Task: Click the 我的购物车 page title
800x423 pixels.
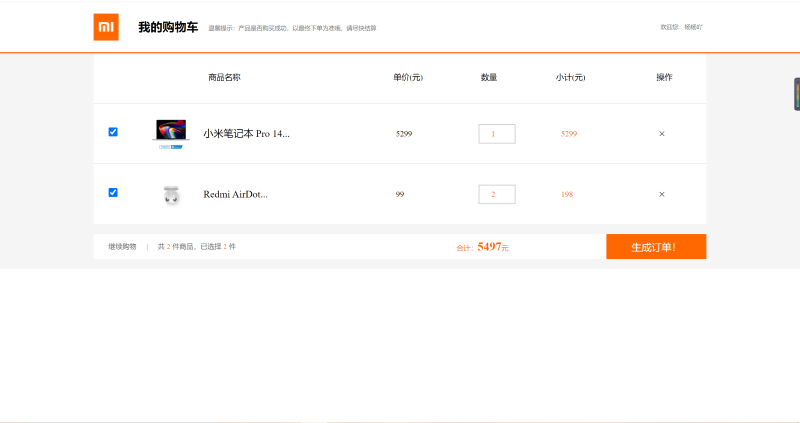Action: 168,28
